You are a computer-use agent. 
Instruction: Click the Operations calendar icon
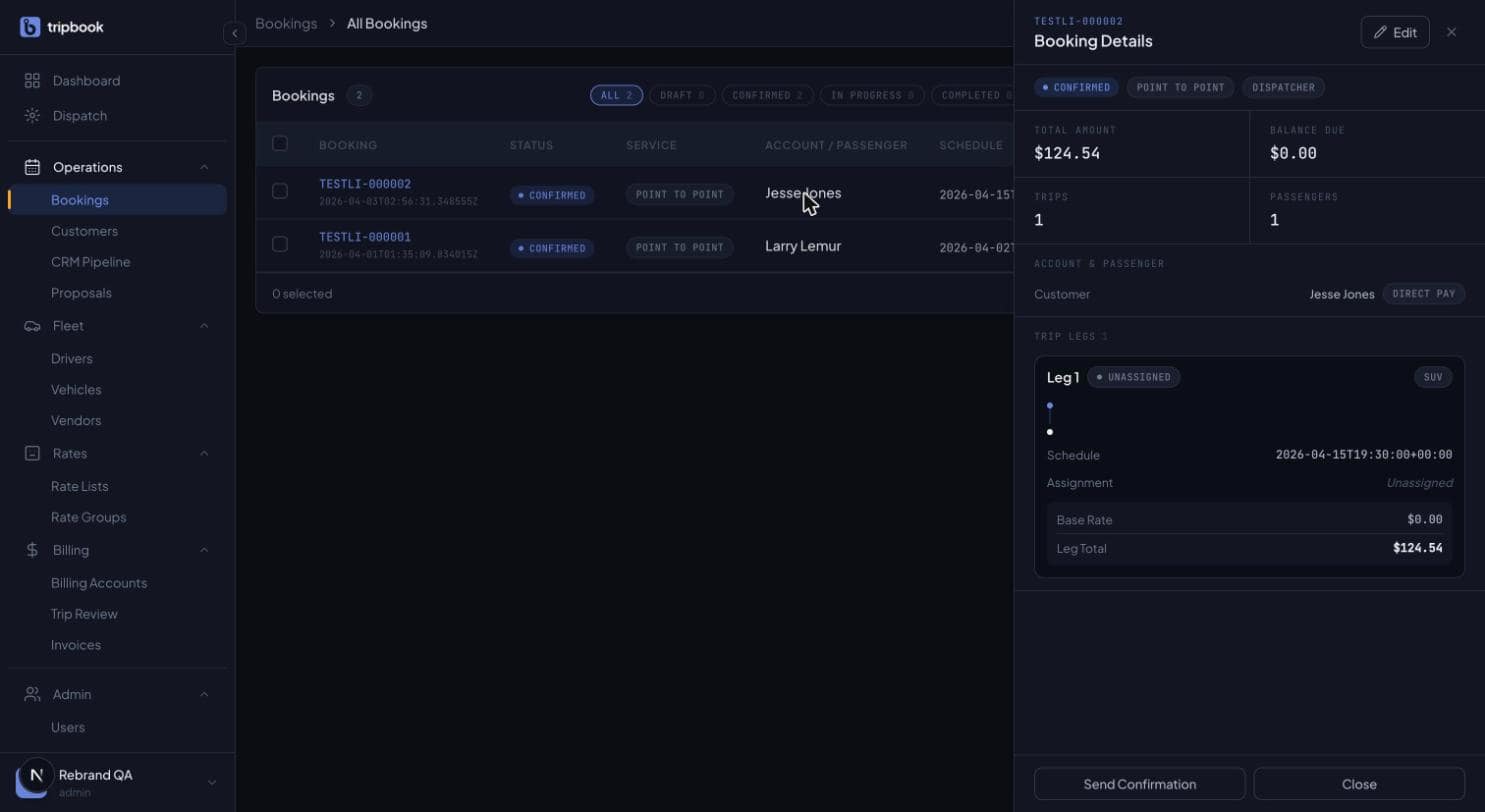click(32, 167)
